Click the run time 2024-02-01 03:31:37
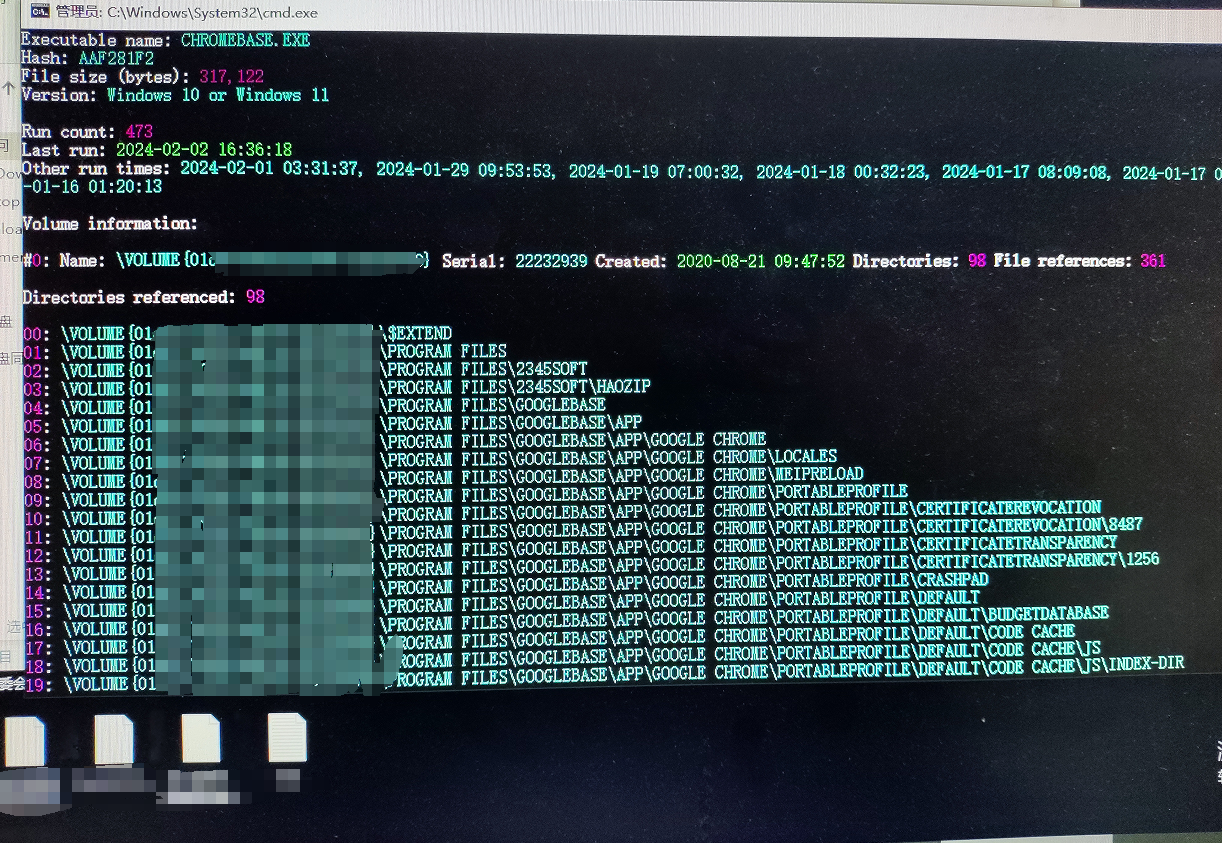The width and height of the screenshot is (1222, 843). pos(270,169)
